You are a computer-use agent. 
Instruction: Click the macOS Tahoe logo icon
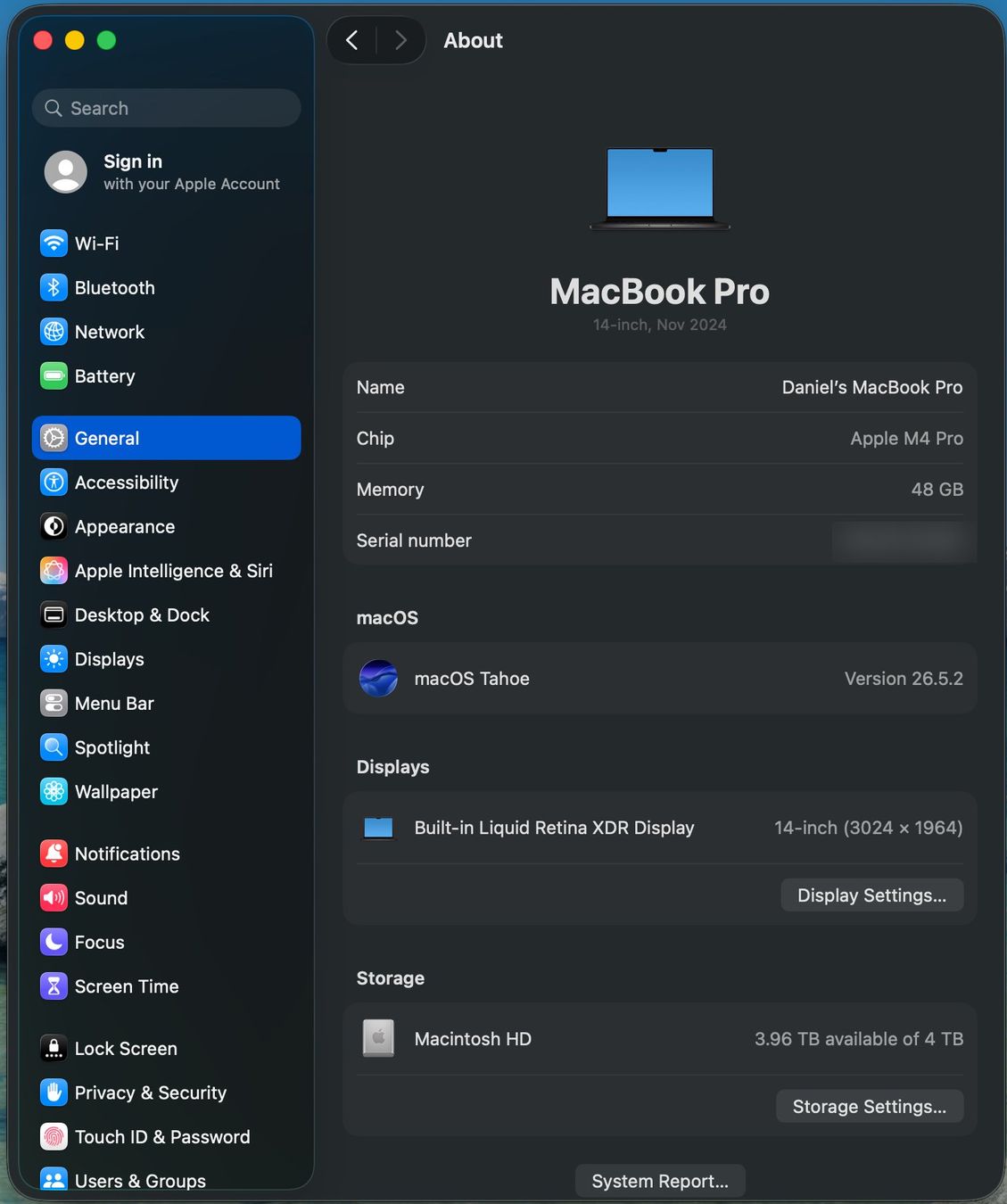click(378, 679)
